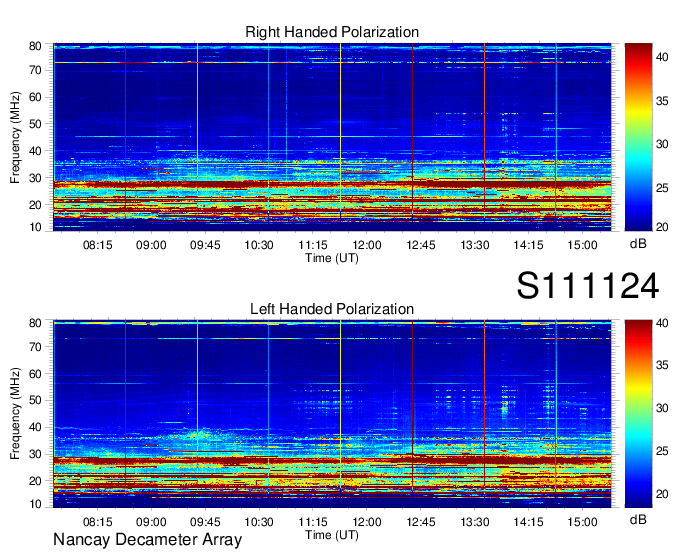
Task: Click the 60 MHz tick of Left Handed plot
Action: [35, 373]
